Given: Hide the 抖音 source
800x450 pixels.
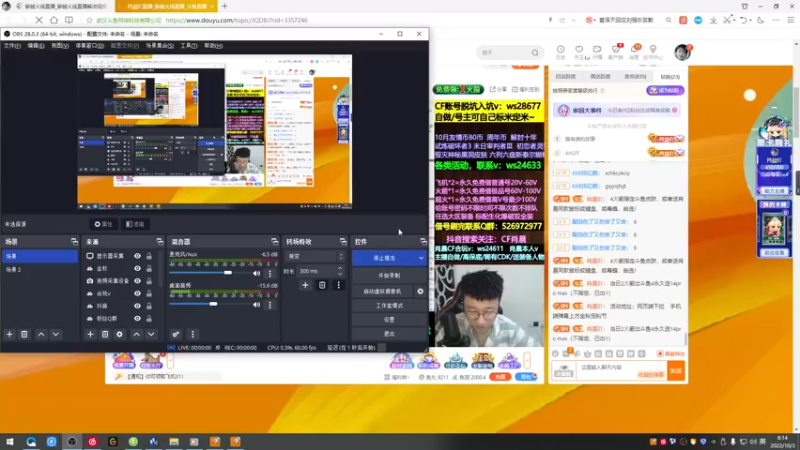Looking at the screenshot, I should pyautogui.click(x=137, y=306).
